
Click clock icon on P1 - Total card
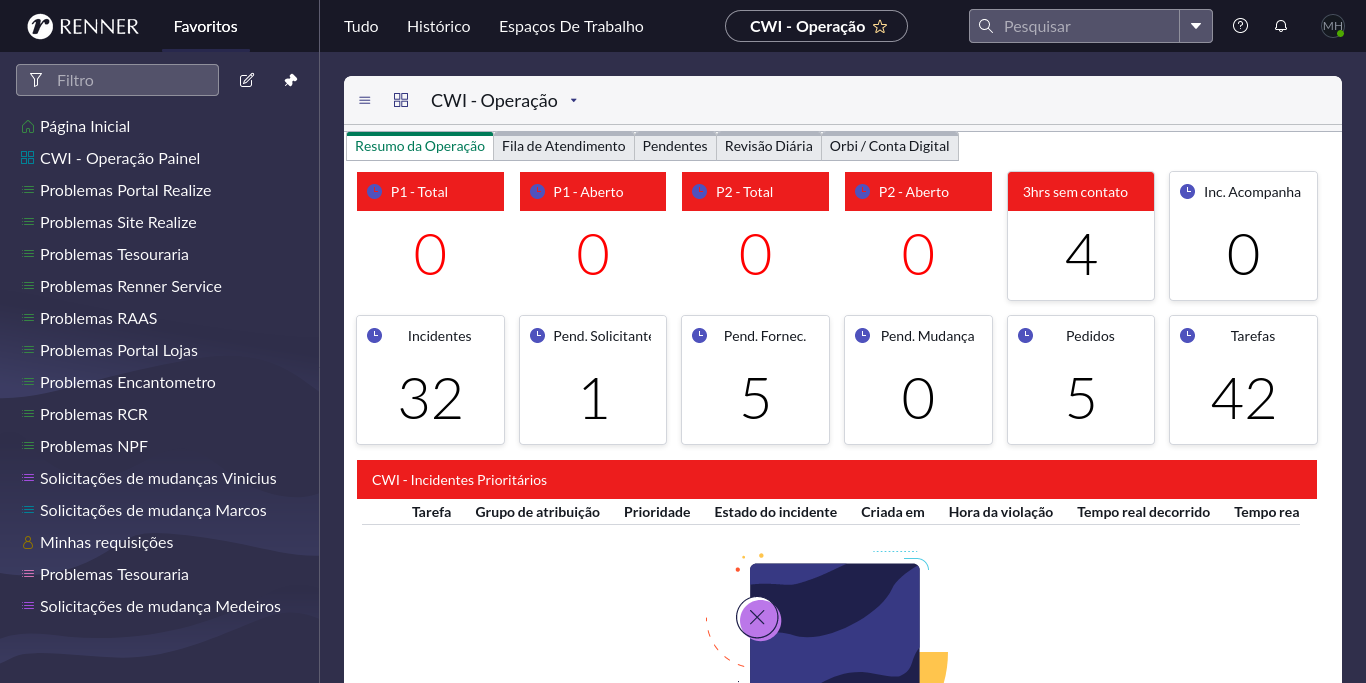click(375, 191)
